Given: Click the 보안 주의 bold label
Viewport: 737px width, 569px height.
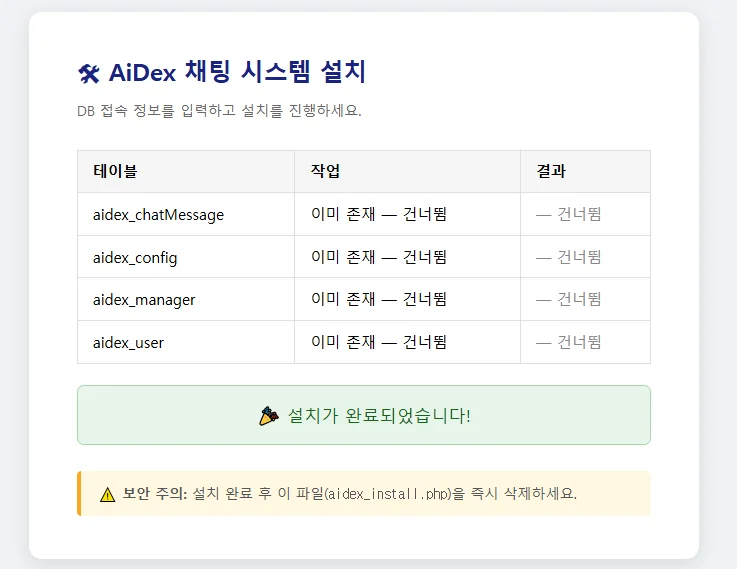Looking at the screenshot, I should point(155,494).
